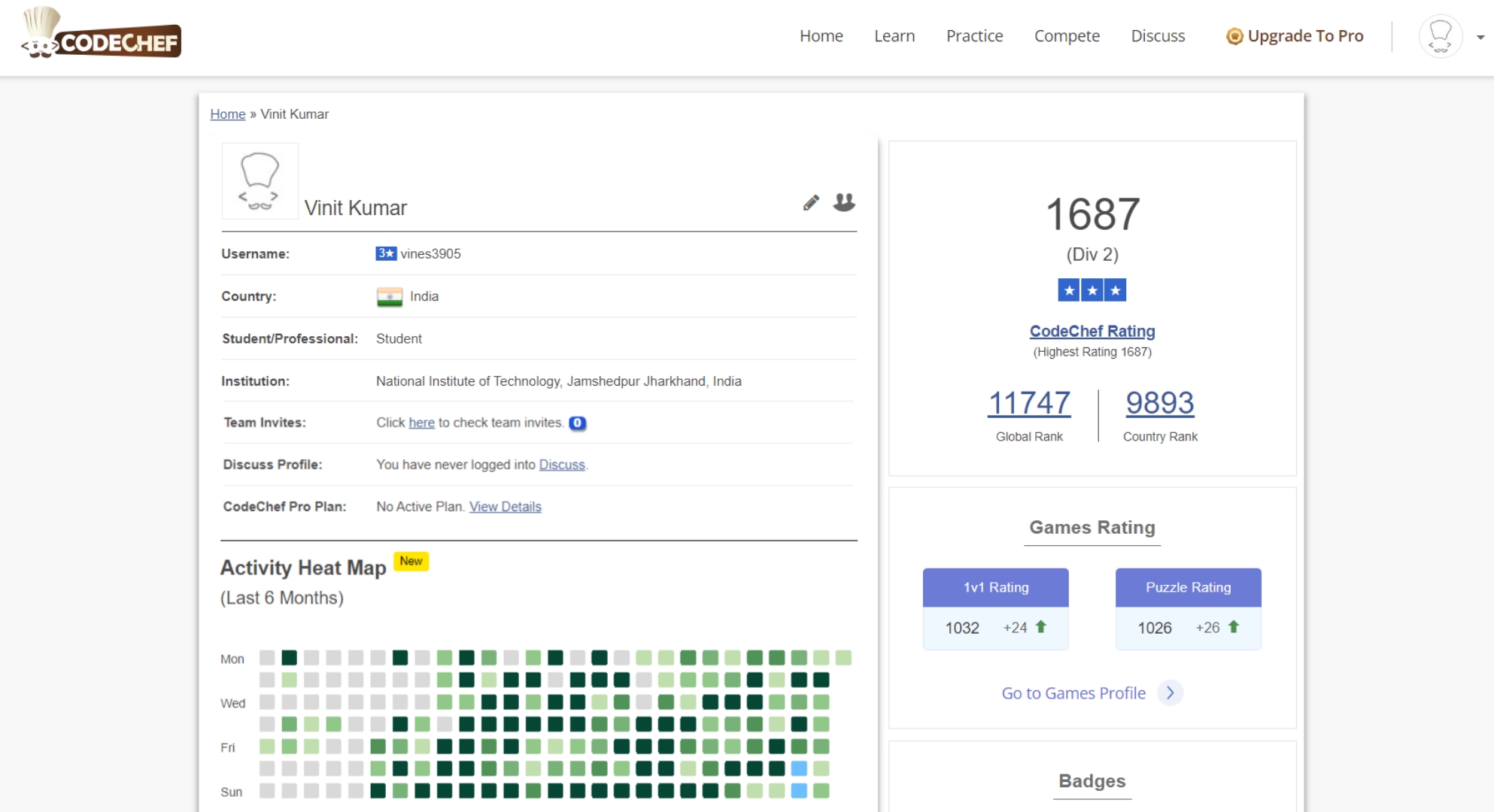Open the Discuss profile link

pos(562,465)
